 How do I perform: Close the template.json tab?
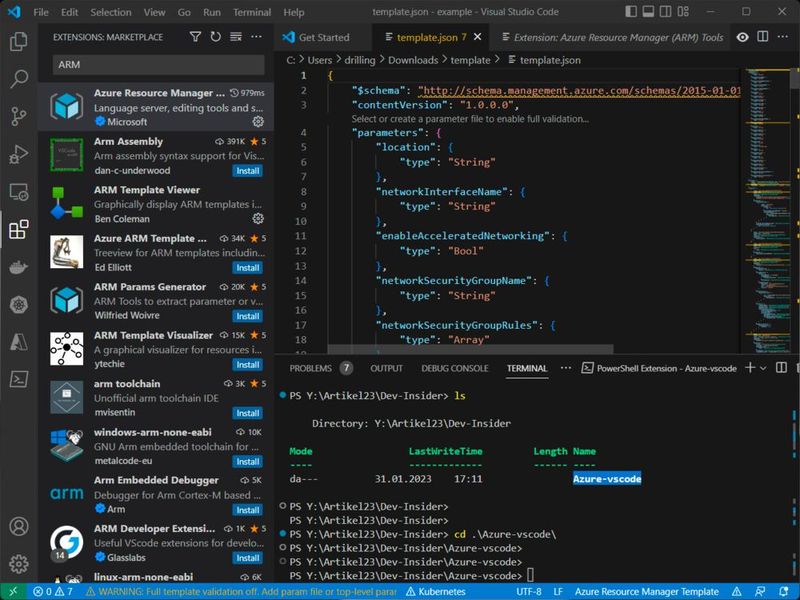478,37
